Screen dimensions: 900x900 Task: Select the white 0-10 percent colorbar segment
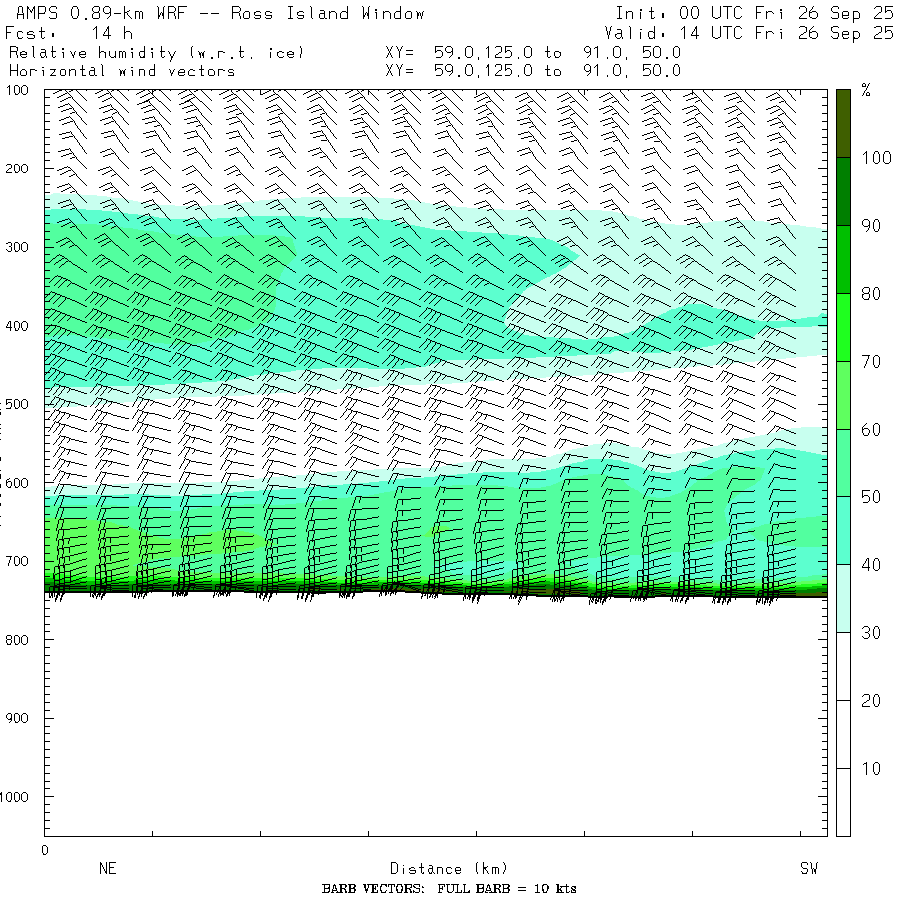[844, 802]
